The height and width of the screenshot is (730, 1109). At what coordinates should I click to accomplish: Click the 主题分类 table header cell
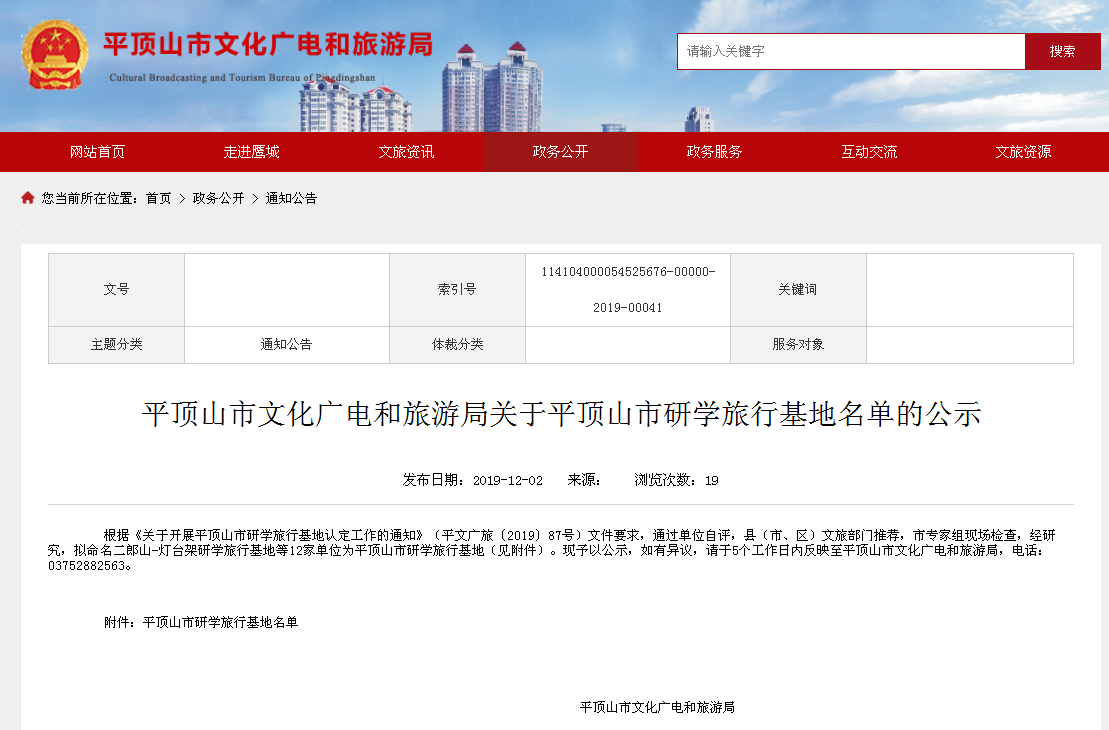coord(117,344)
